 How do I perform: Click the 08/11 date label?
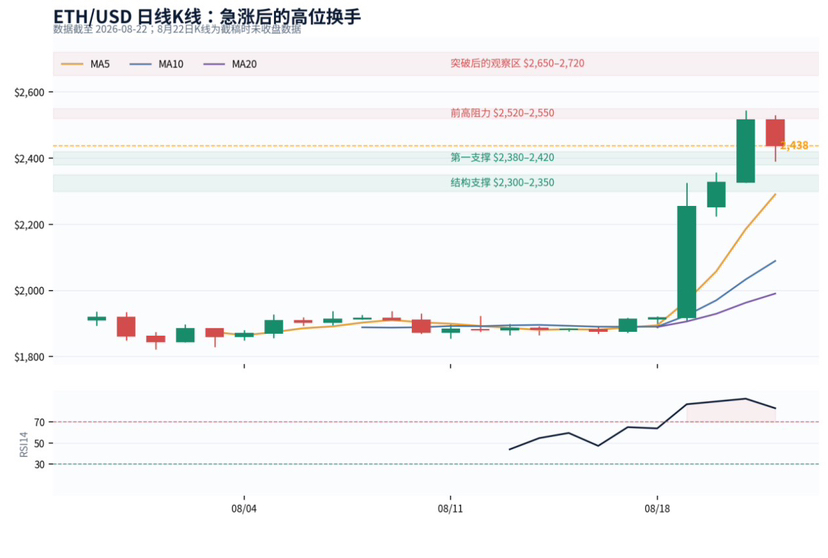[450, 509]
